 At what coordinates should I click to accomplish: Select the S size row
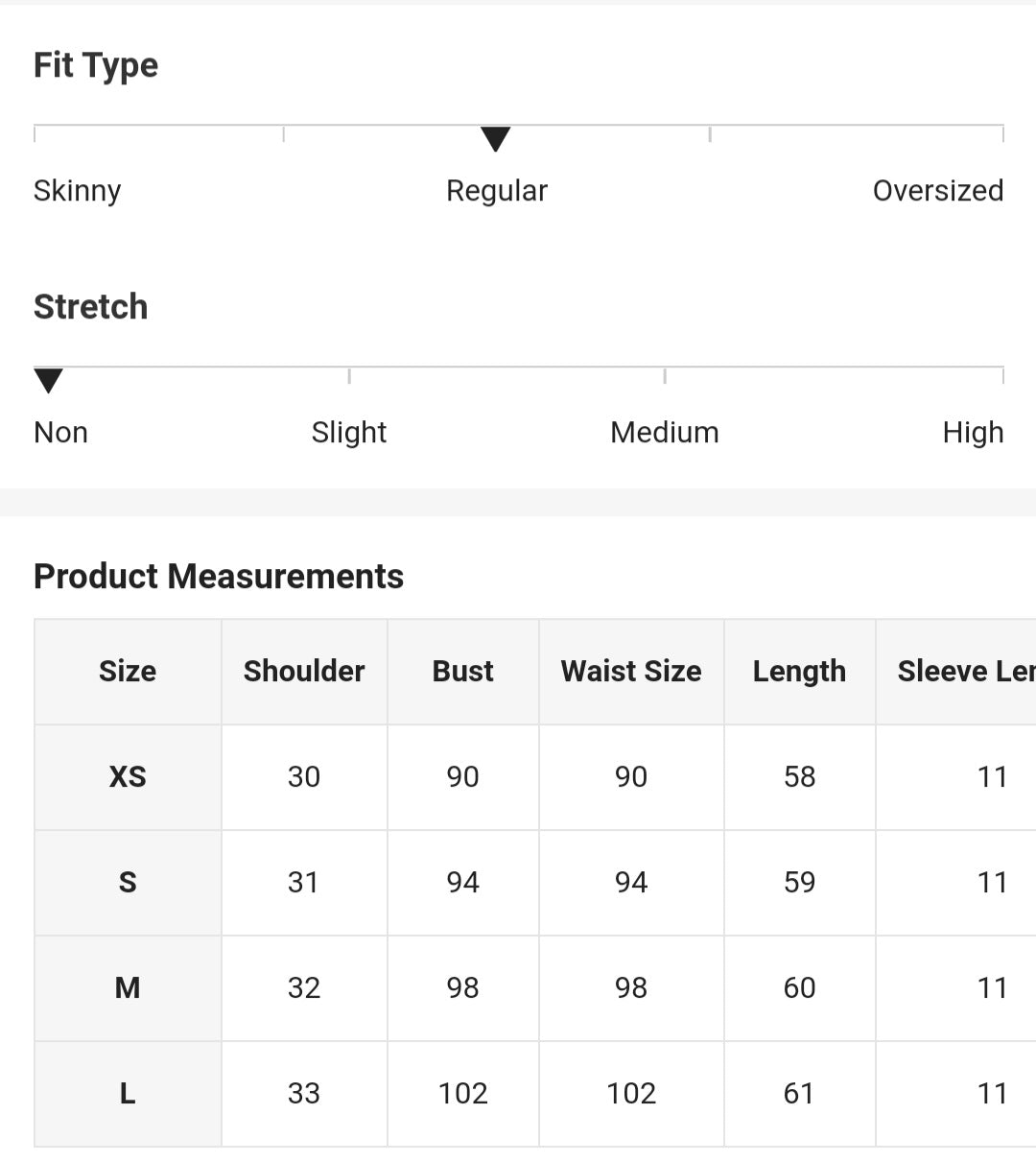tap(128, 883)
